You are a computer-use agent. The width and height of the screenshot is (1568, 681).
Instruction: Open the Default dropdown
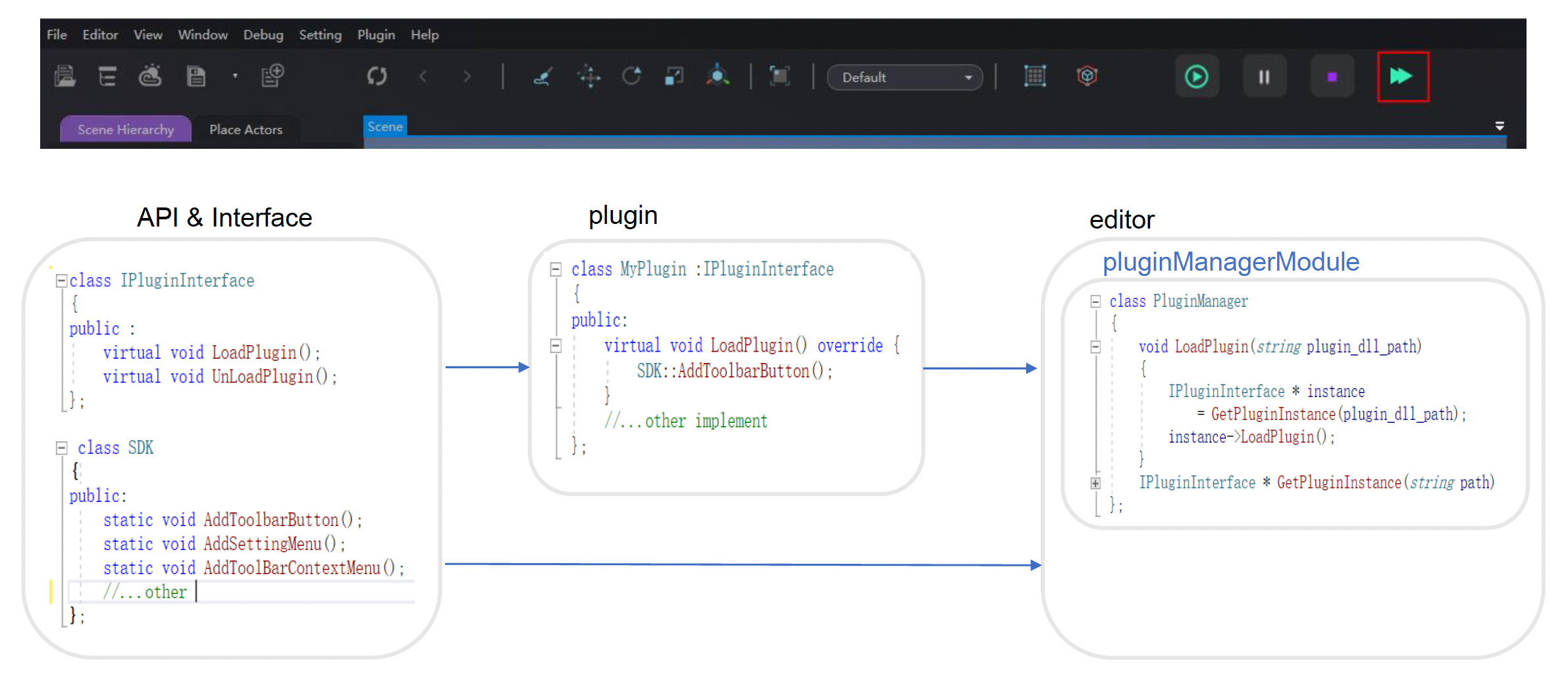click(904, 78)
